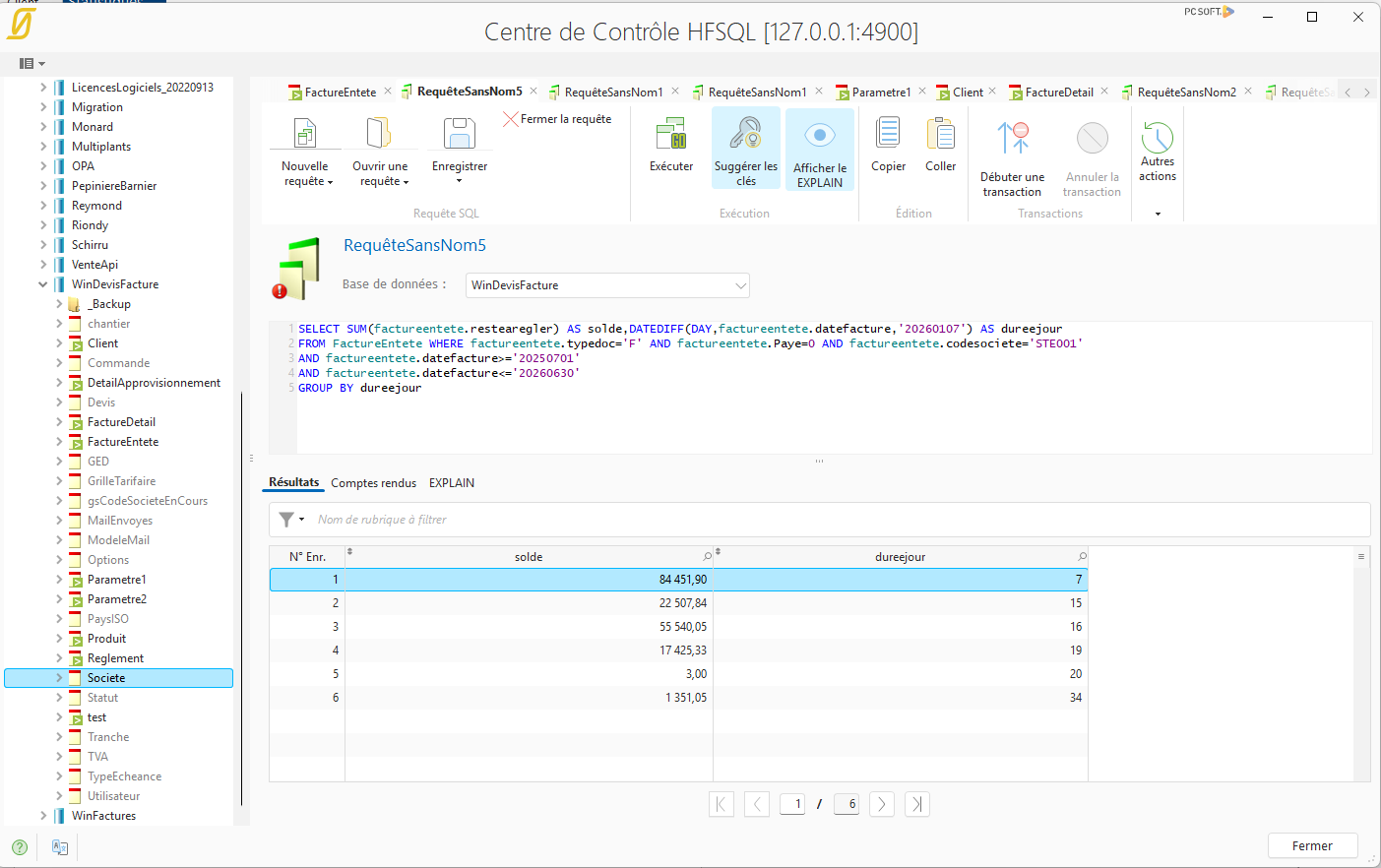Collapse the WinDevisFacture database node

[x=43, y=284]
